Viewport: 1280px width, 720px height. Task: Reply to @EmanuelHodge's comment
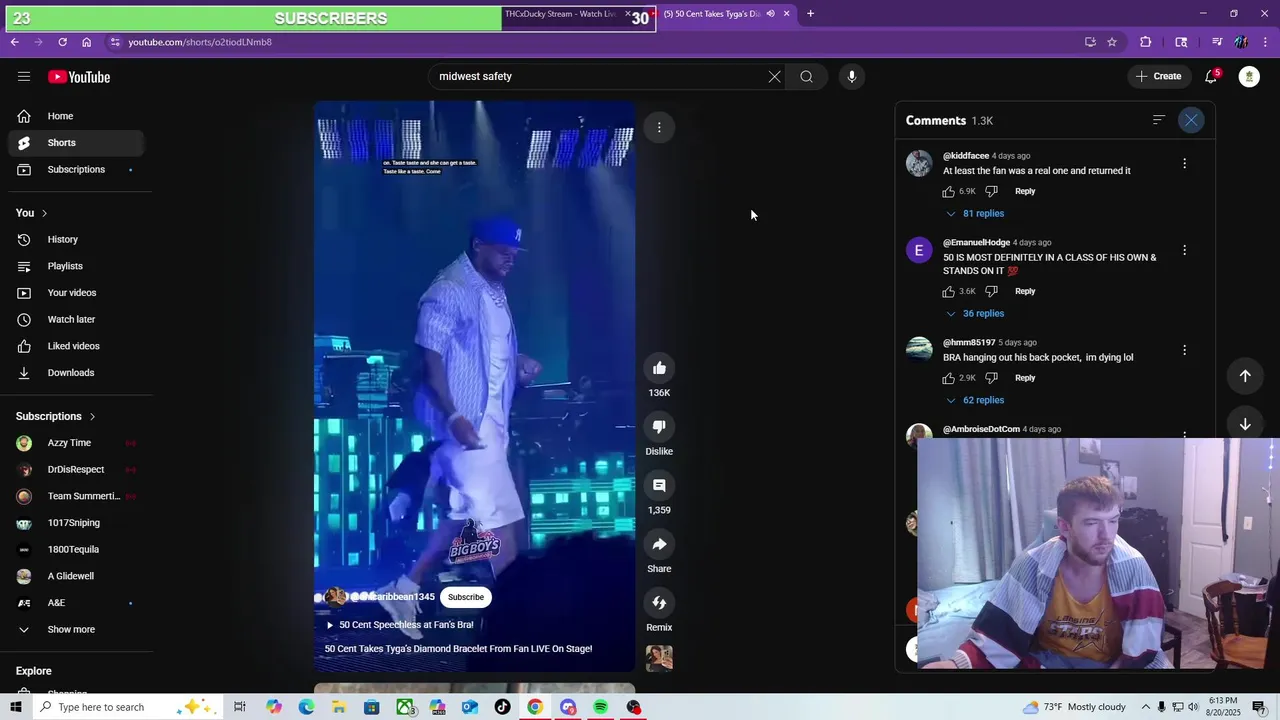tap(1025, 291)
